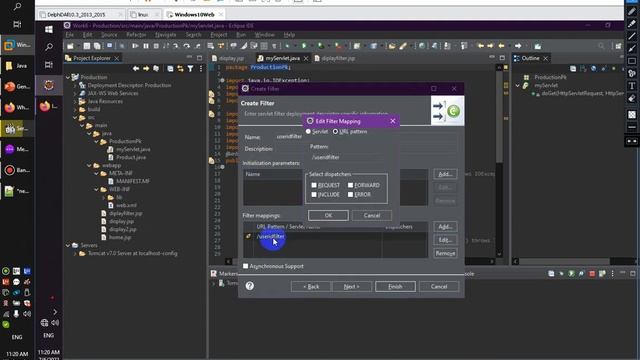Viewport: 640px width, 360px height.
Task: Click Edit for filter mappings
Action: pos(445,240)
